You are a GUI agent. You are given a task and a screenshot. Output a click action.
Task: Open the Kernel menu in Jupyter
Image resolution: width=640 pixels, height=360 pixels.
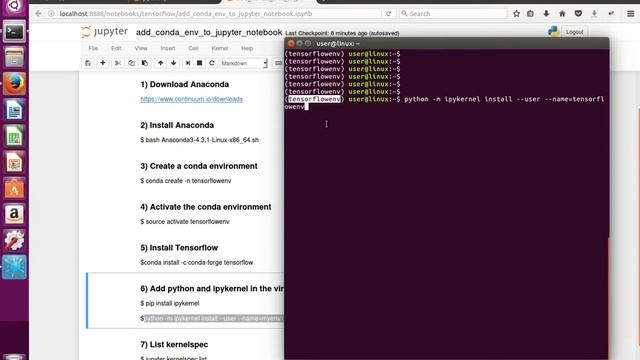220,48
